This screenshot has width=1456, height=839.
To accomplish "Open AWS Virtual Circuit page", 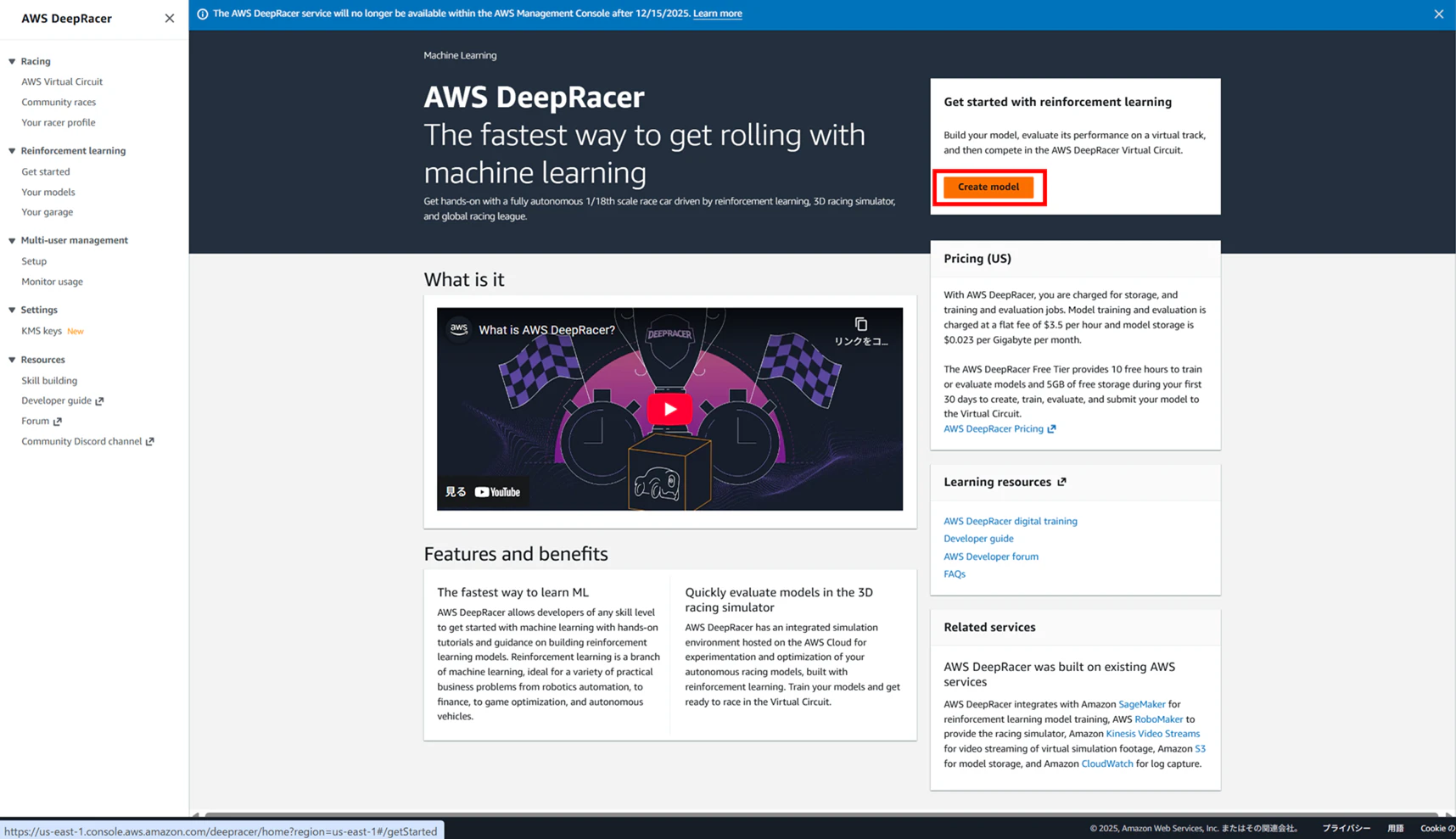I will pyautogui.click(x=62, y=81).
